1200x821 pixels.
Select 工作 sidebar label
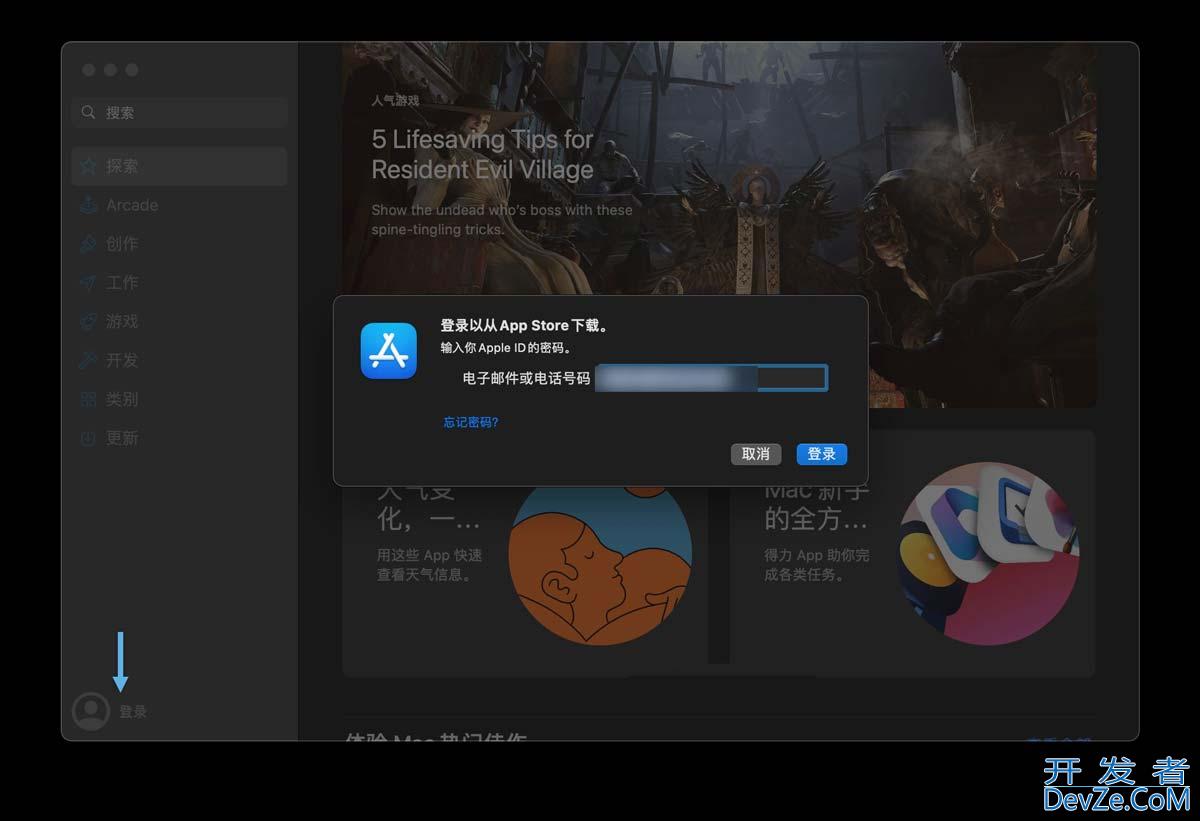122,283
